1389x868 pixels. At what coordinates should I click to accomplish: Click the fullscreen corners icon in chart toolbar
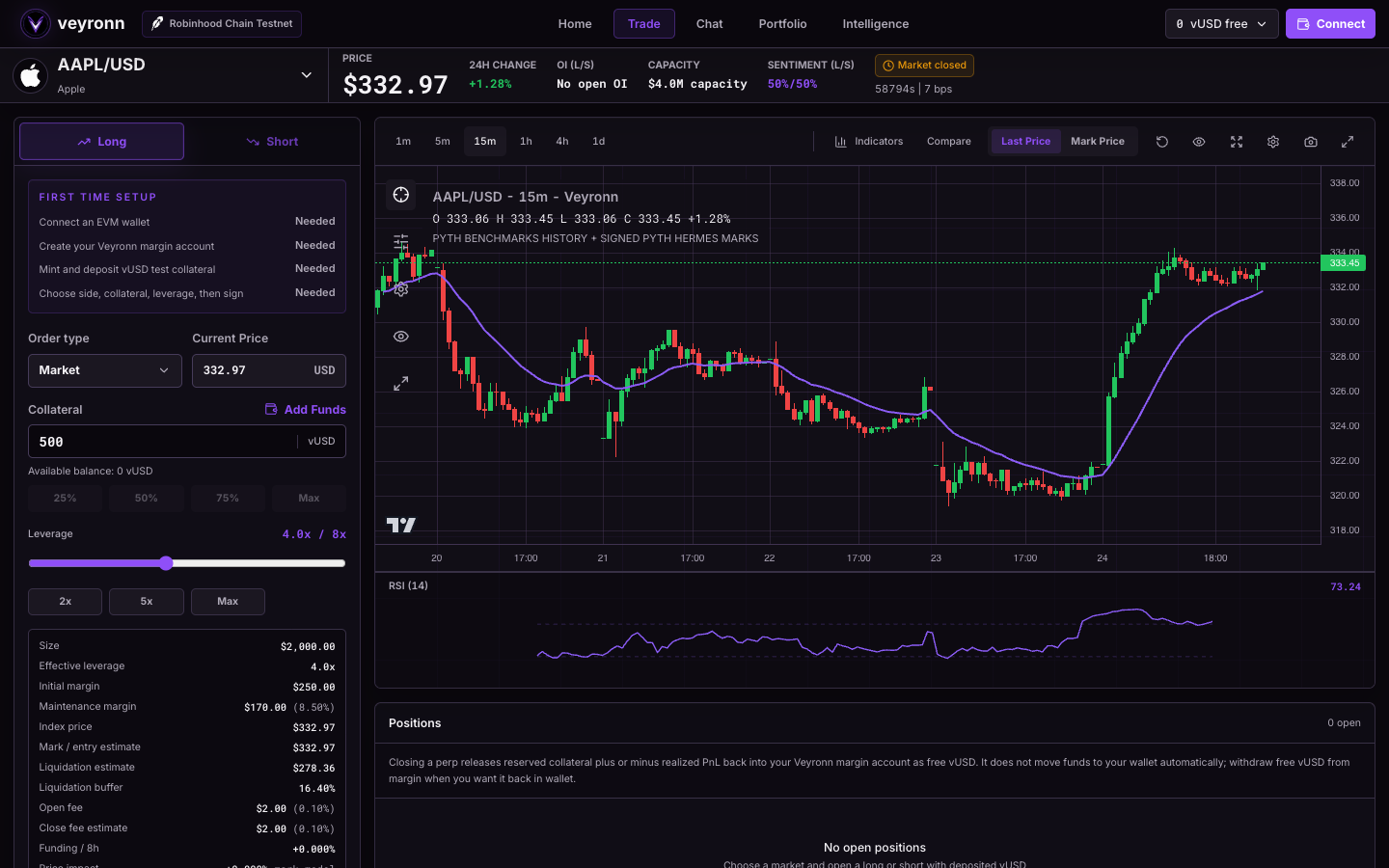click(x=1237, y=142)
